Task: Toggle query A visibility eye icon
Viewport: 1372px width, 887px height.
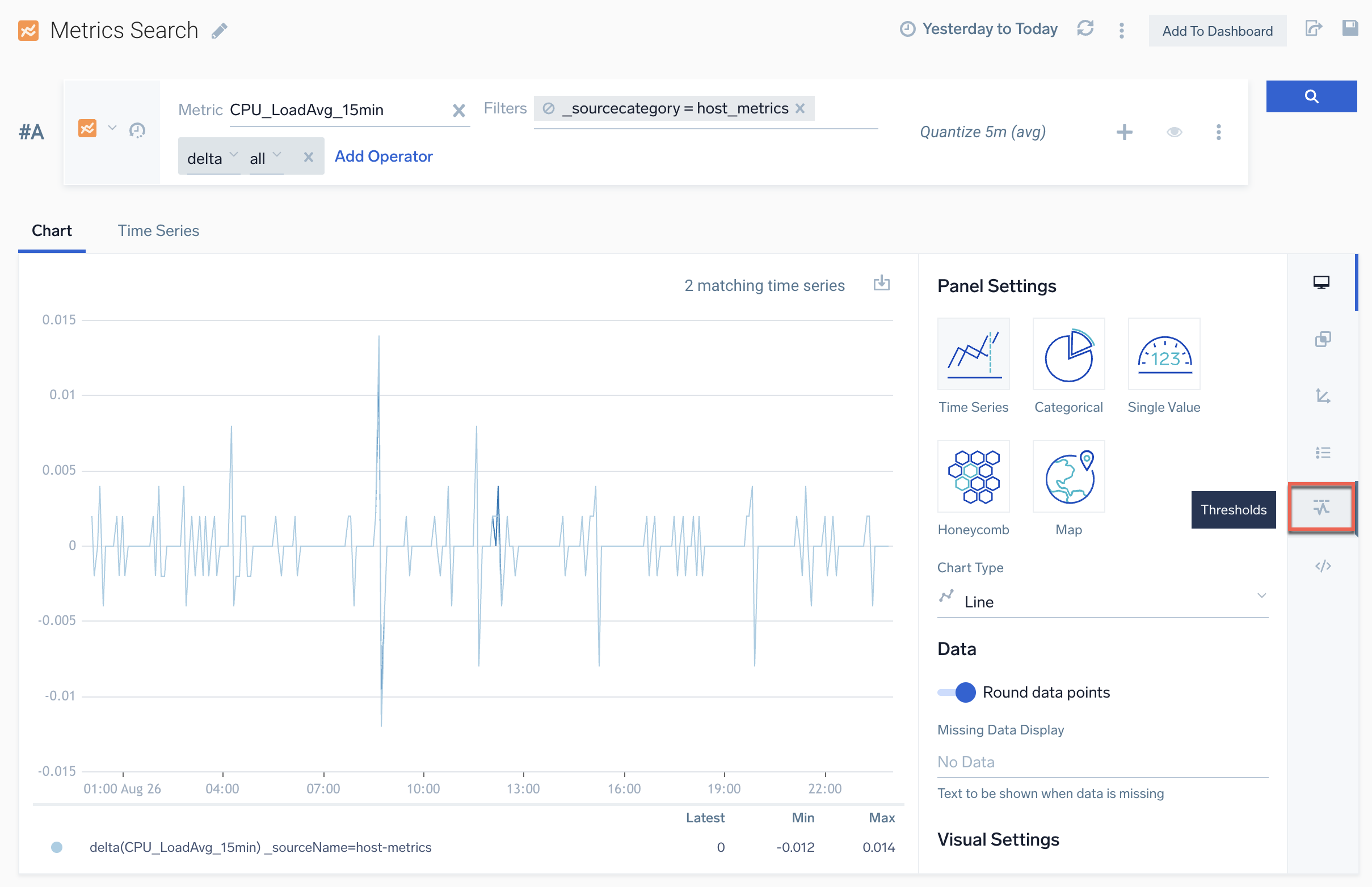Action: (1174, 132)
